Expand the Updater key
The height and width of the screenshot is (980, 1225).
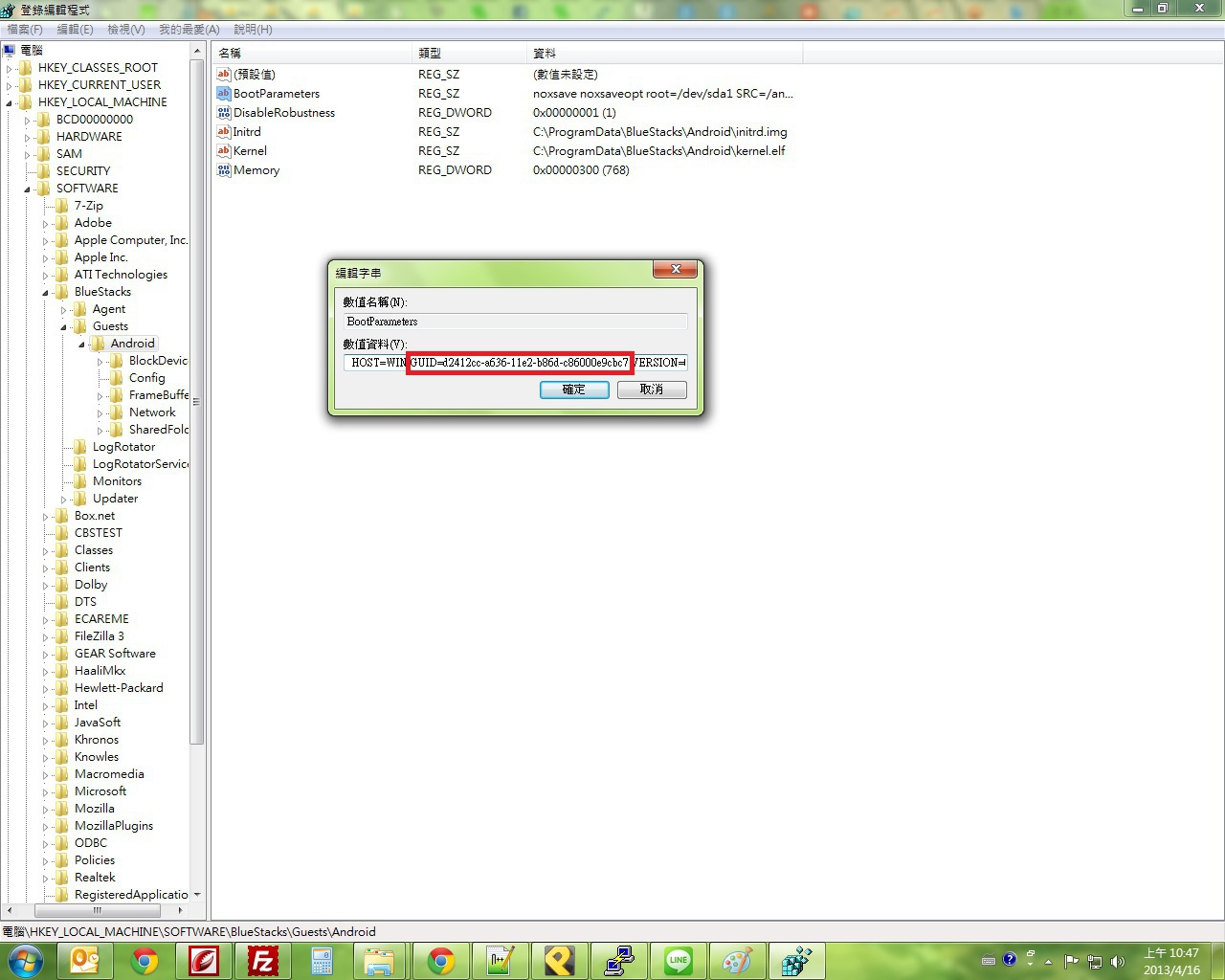tap(64, 499)
